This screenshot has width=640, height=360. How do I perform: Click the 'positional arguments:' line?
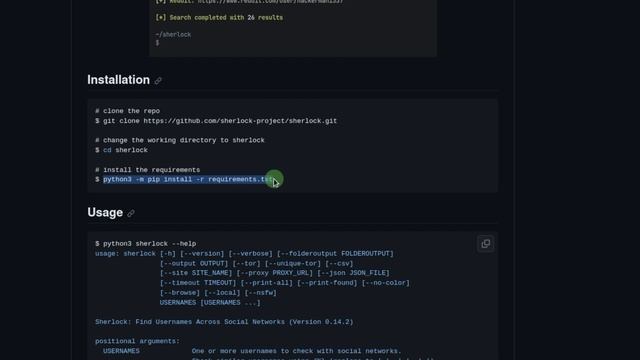[137, 341]
